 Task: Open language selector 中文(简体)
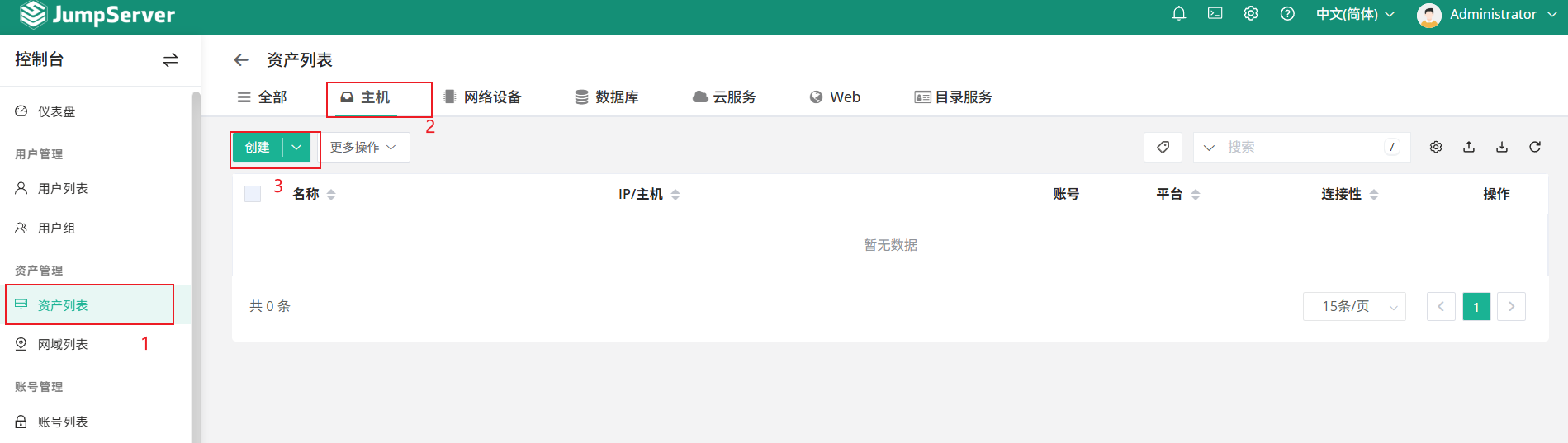1355,14
